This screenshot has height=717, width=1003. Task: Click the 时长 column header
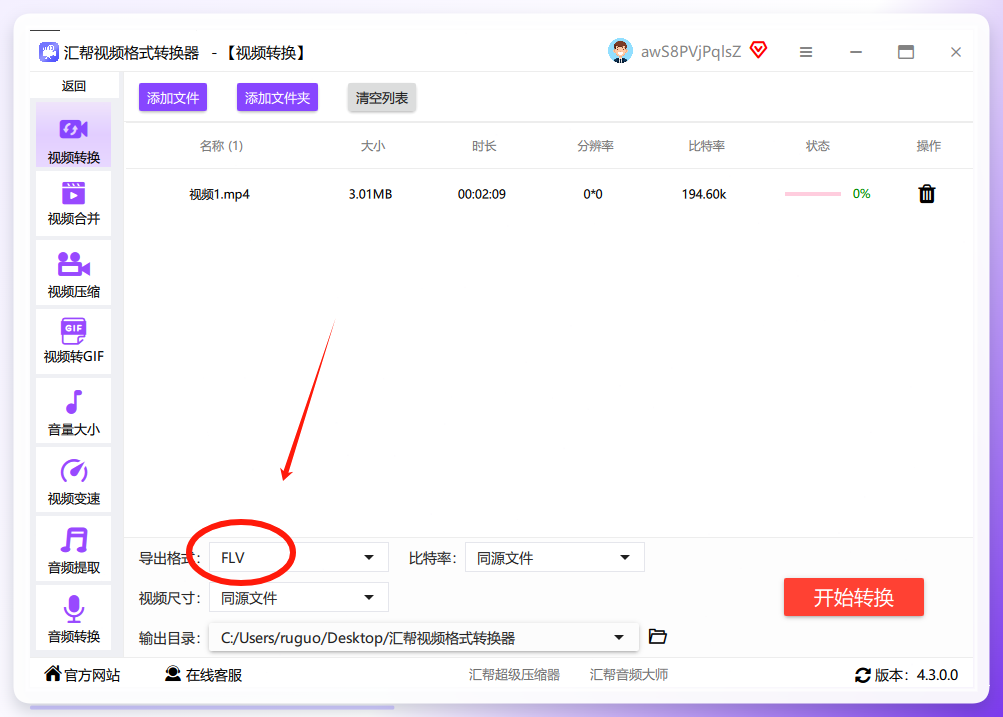coord(484,146)
